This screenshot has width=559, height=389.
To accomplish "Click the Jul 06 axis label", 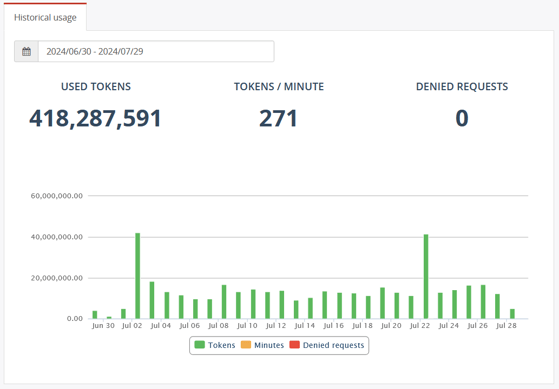I will [190, 326].
